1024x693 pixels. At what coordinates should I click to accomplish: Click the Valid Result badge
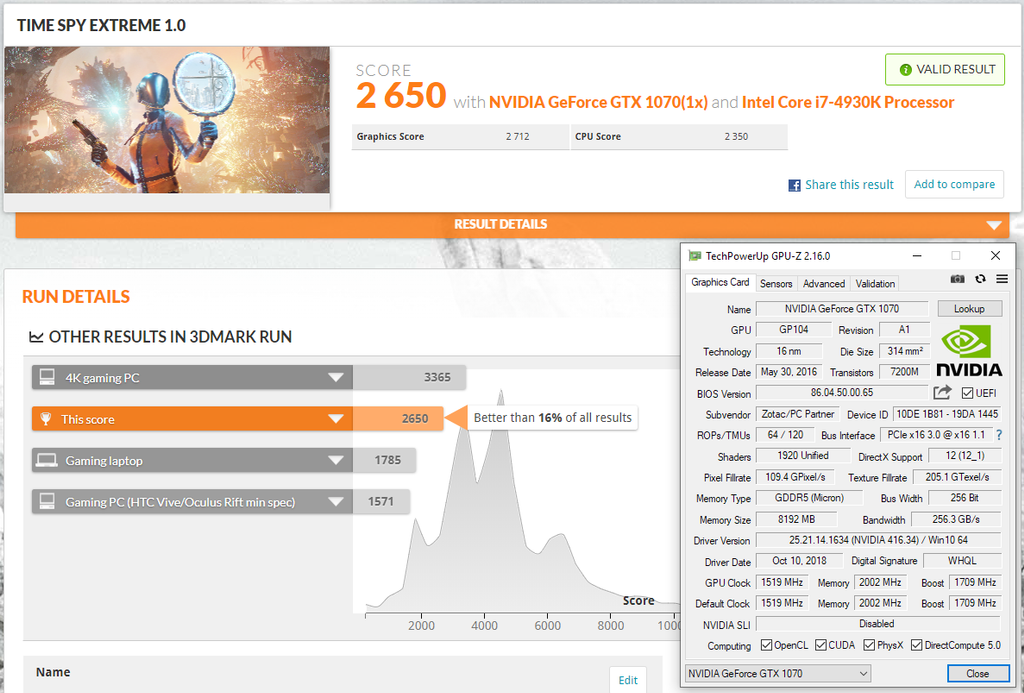tap(945, 69)
